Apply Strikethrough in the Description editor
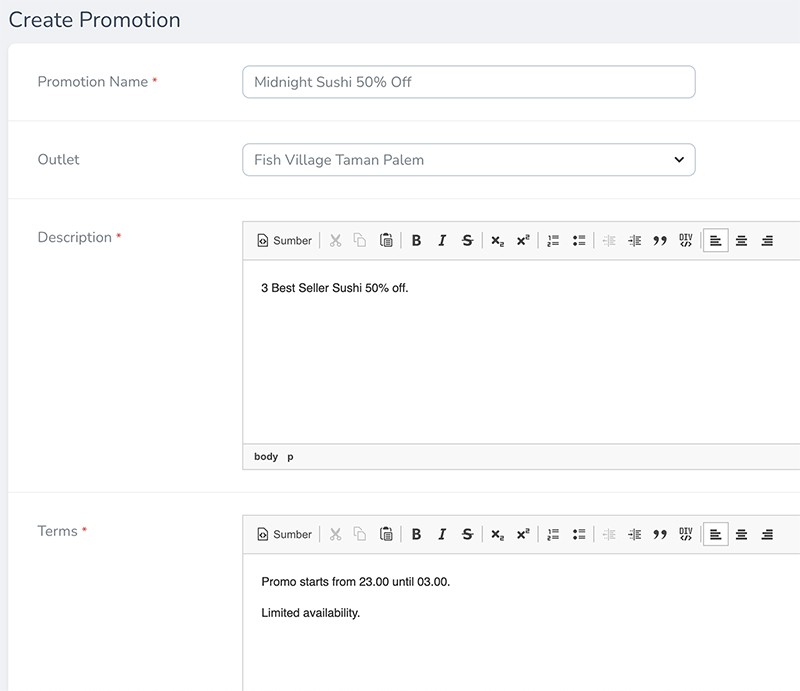 tap(467, 241)
